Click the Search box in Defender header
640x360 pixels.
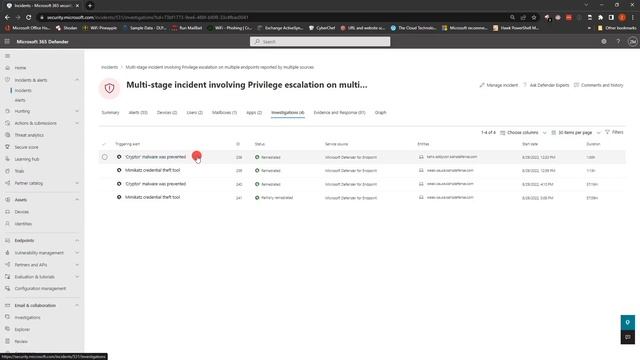pyautogui.click(x=320, y=42)
